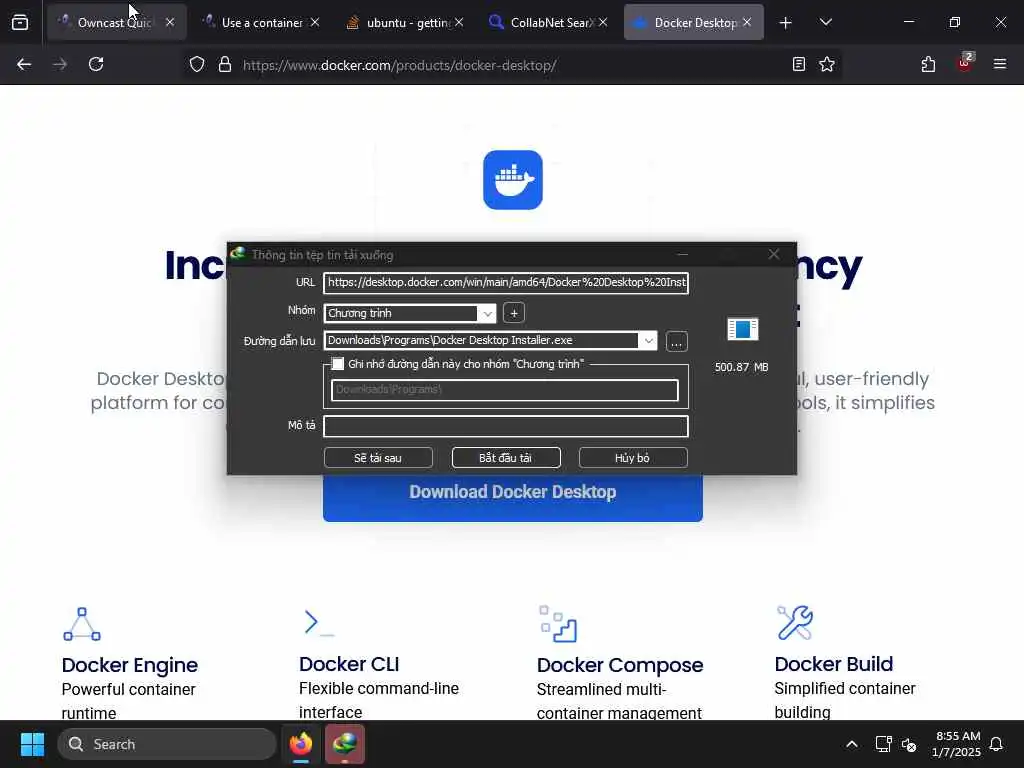Browse save location with ellipsis button

point(676,342)
